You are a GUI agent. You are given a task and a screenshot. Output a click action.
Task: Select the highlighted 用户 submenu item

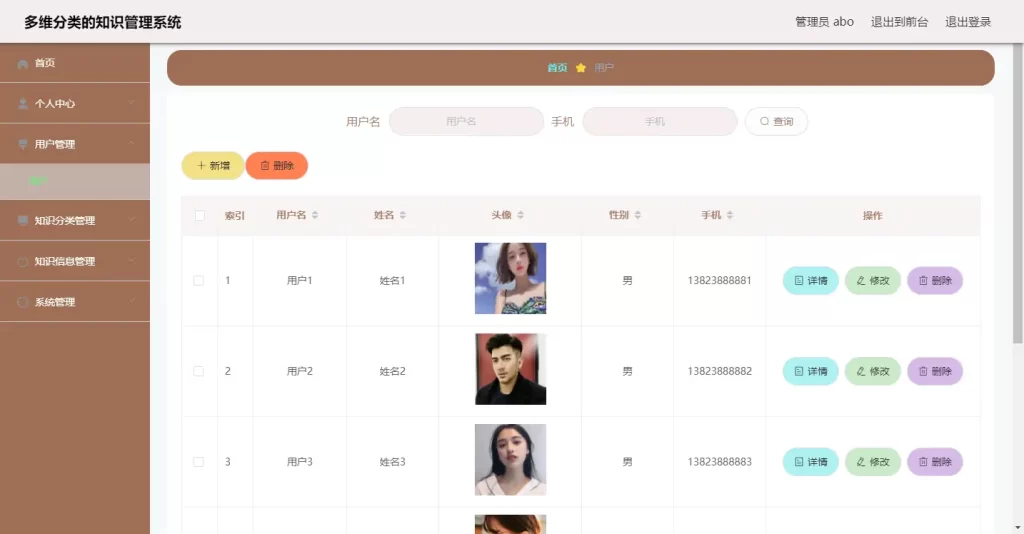pos(74,181)
